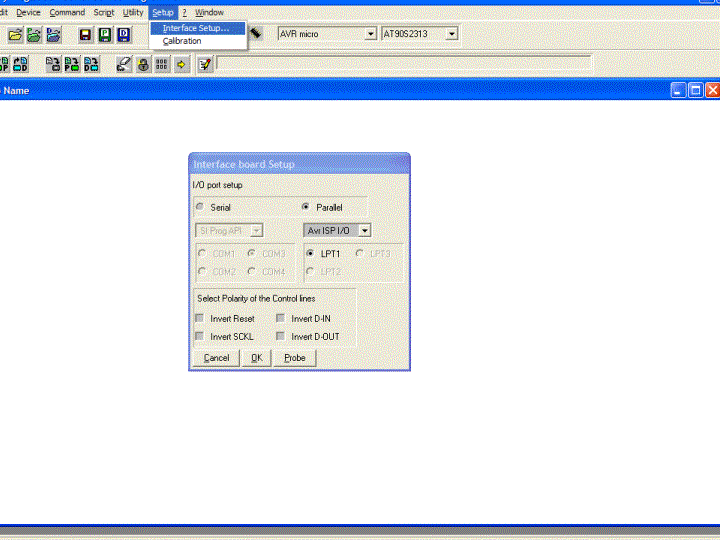Image resolution: width=720 pixels, height=540 pixels.
Task: Open security bits padlock icon
Action: [x=143, y=64]
